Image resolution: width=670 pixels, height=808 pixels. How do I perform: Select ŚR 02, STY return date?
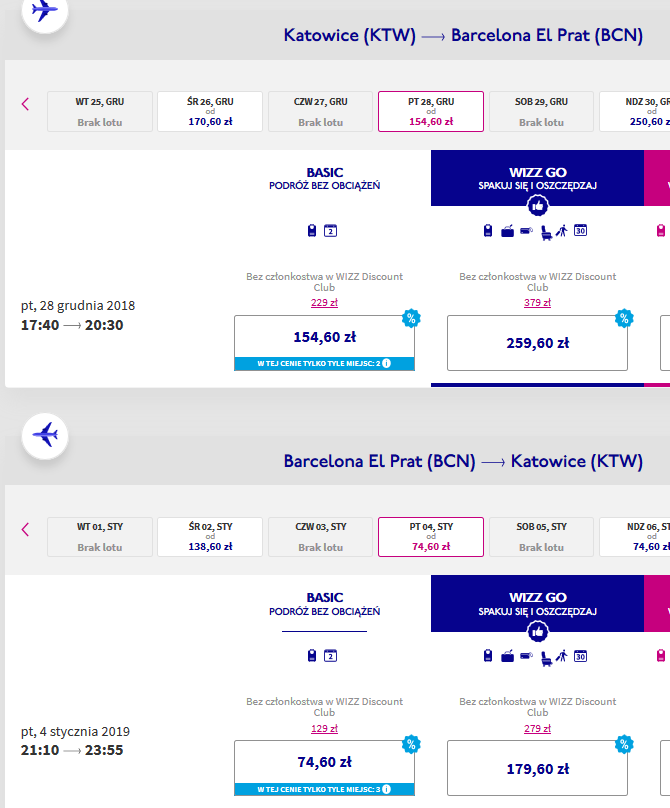(x=210, y=537)
